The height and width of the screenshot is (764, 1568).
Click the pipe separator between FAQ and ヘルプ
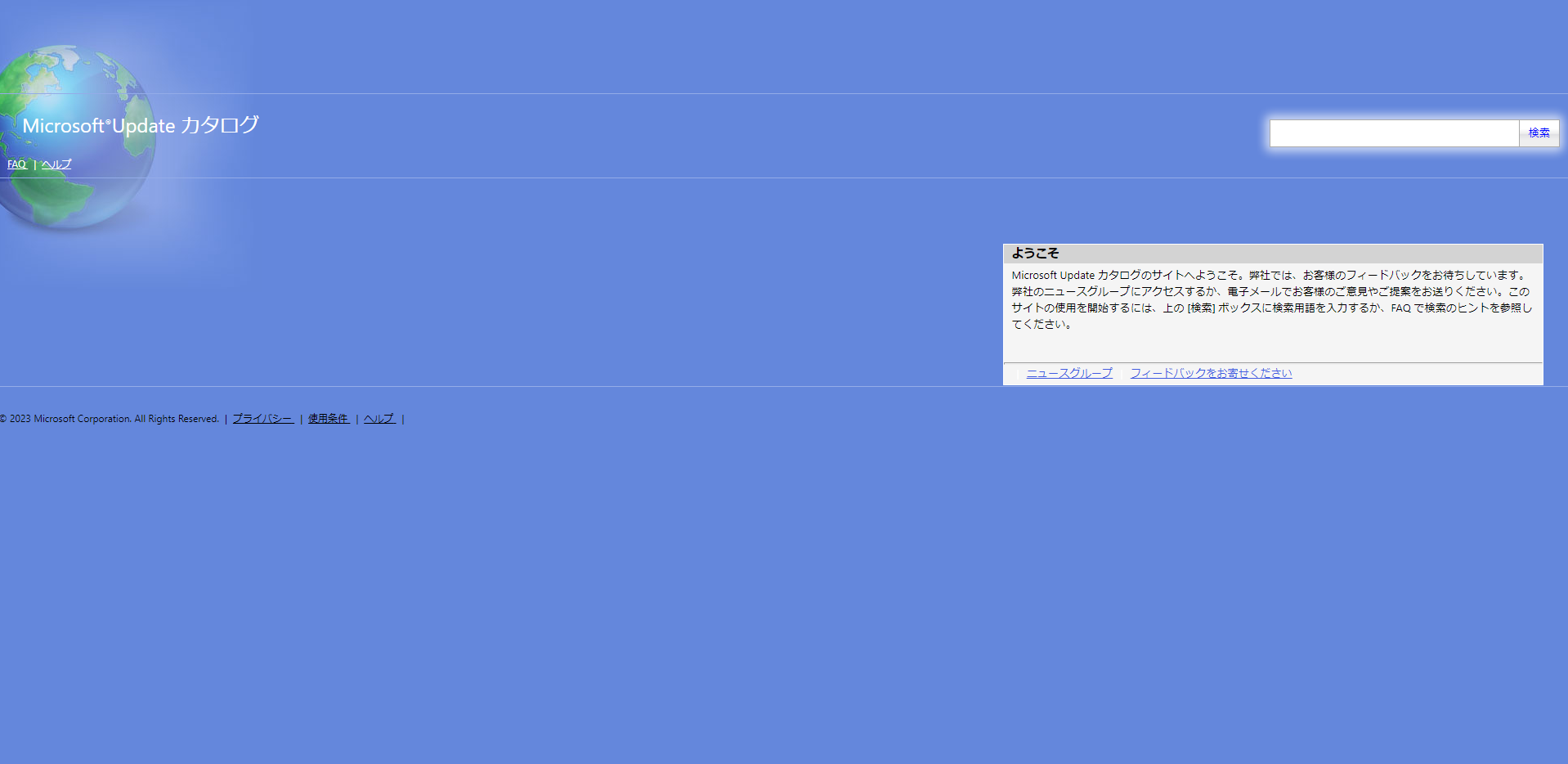tap(34, 165)
